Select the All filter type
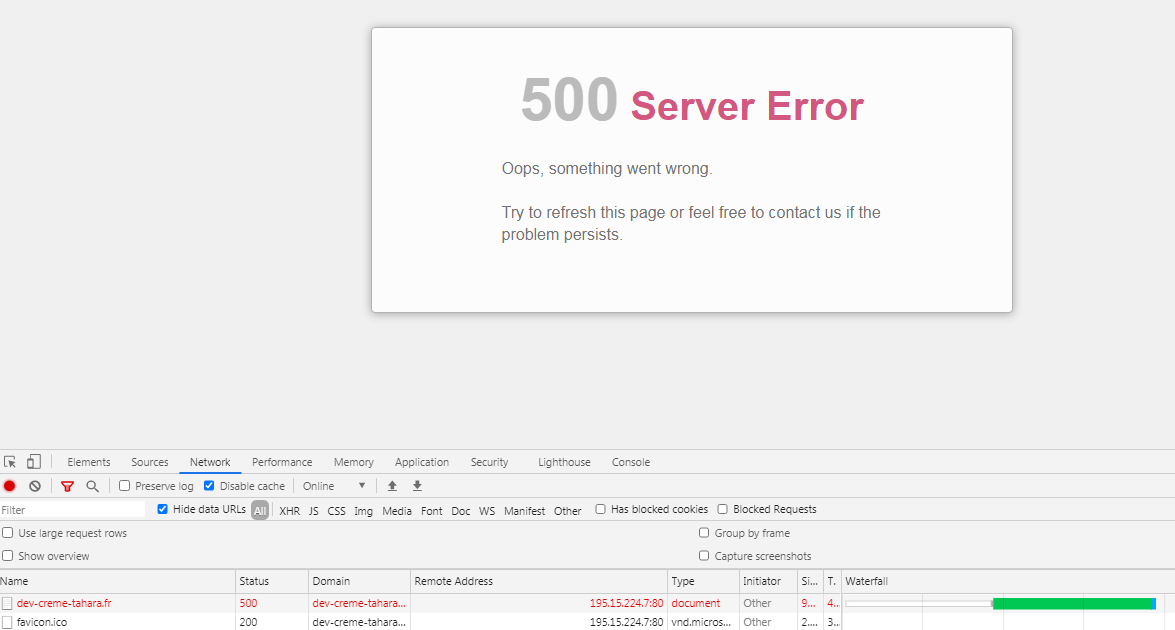The image size is (1175, 630). pos(260,510)
